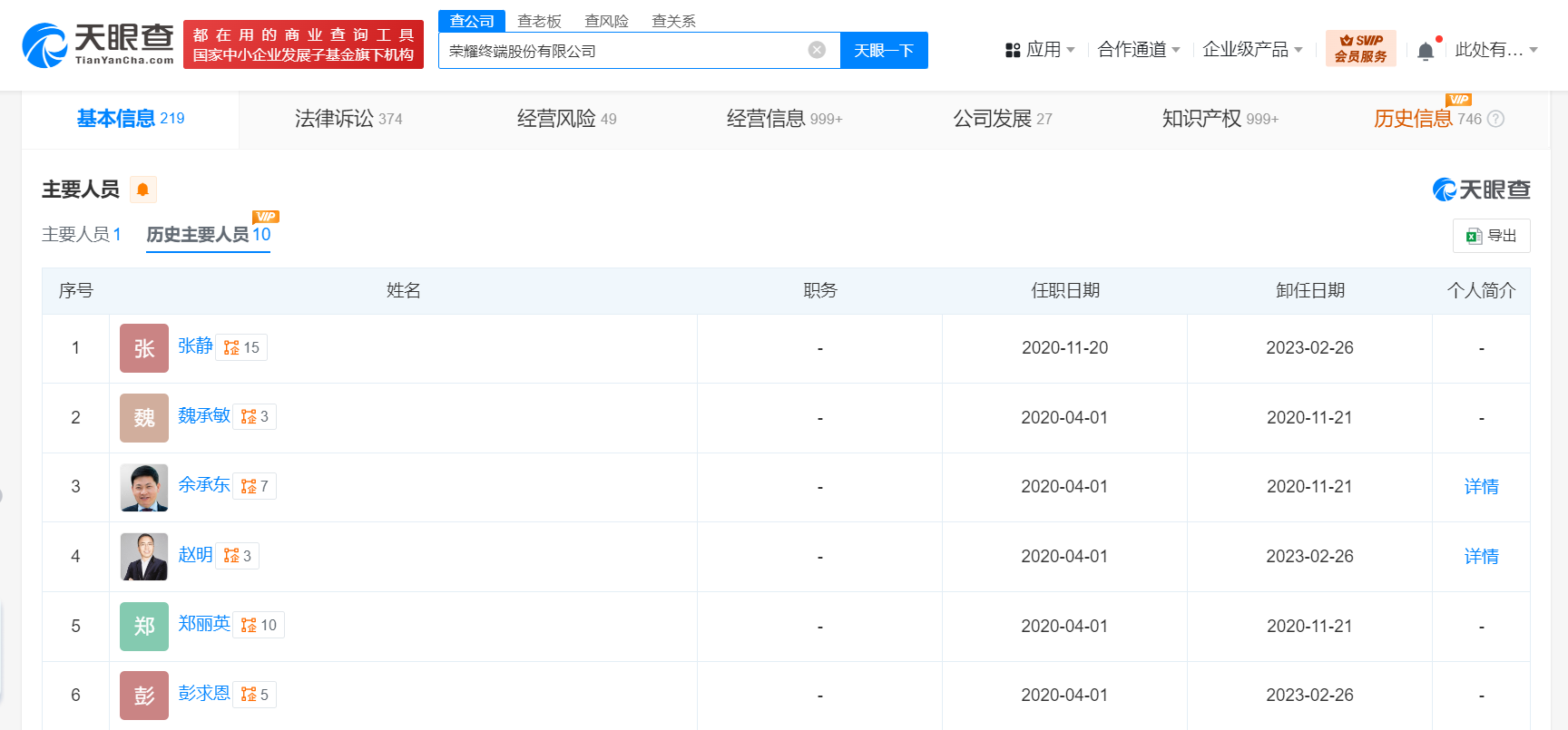This screenshot has width=1568, height=730.
Task: Click 郑丽英's relationship graph badge 10
Action: click(x=259, y=626)
